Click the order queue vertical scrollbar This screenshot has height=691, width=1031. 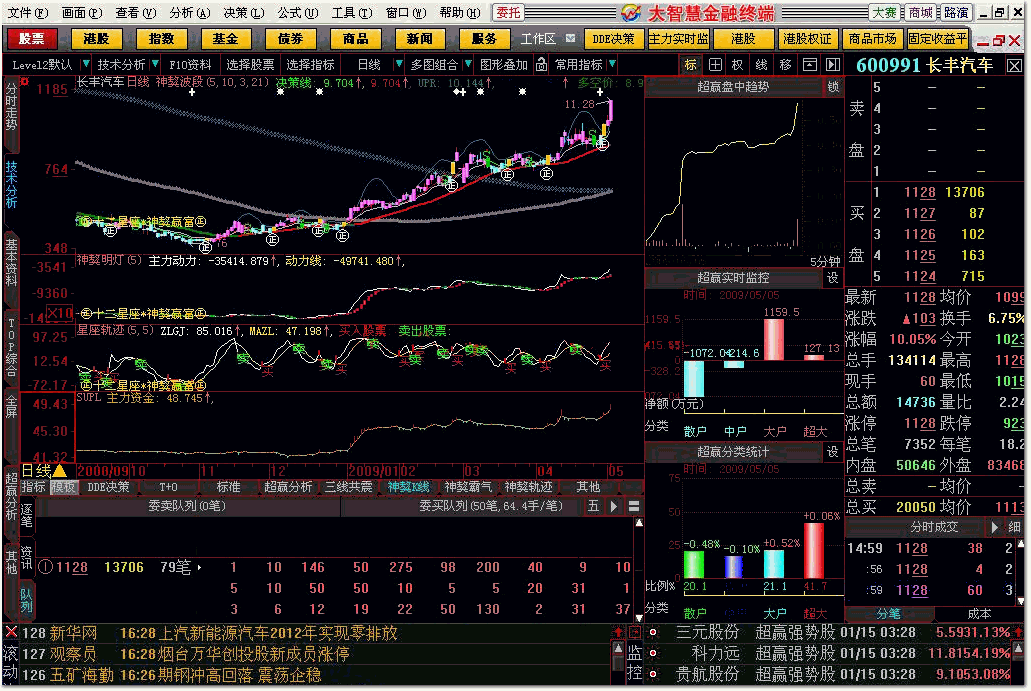[x=638, y=570]
